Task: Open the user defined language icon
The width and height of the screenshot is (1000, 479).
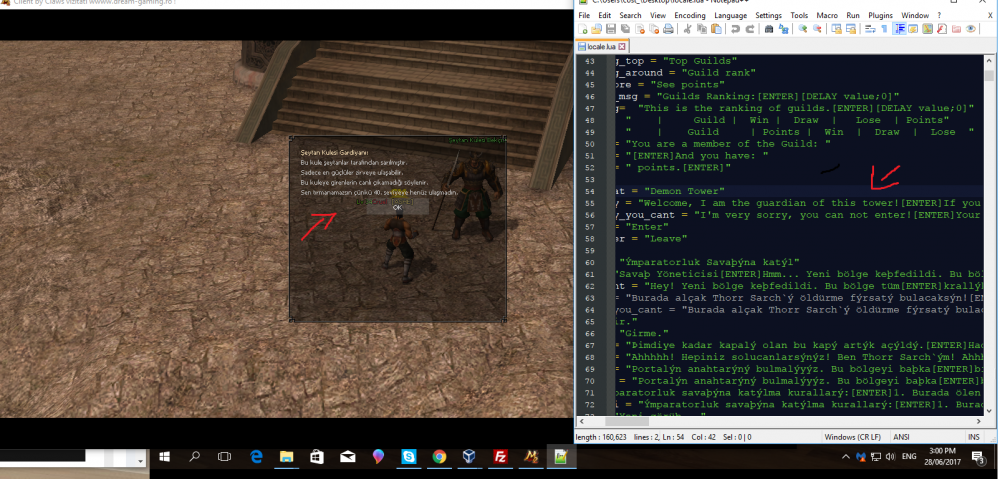Action: [913, 29]
